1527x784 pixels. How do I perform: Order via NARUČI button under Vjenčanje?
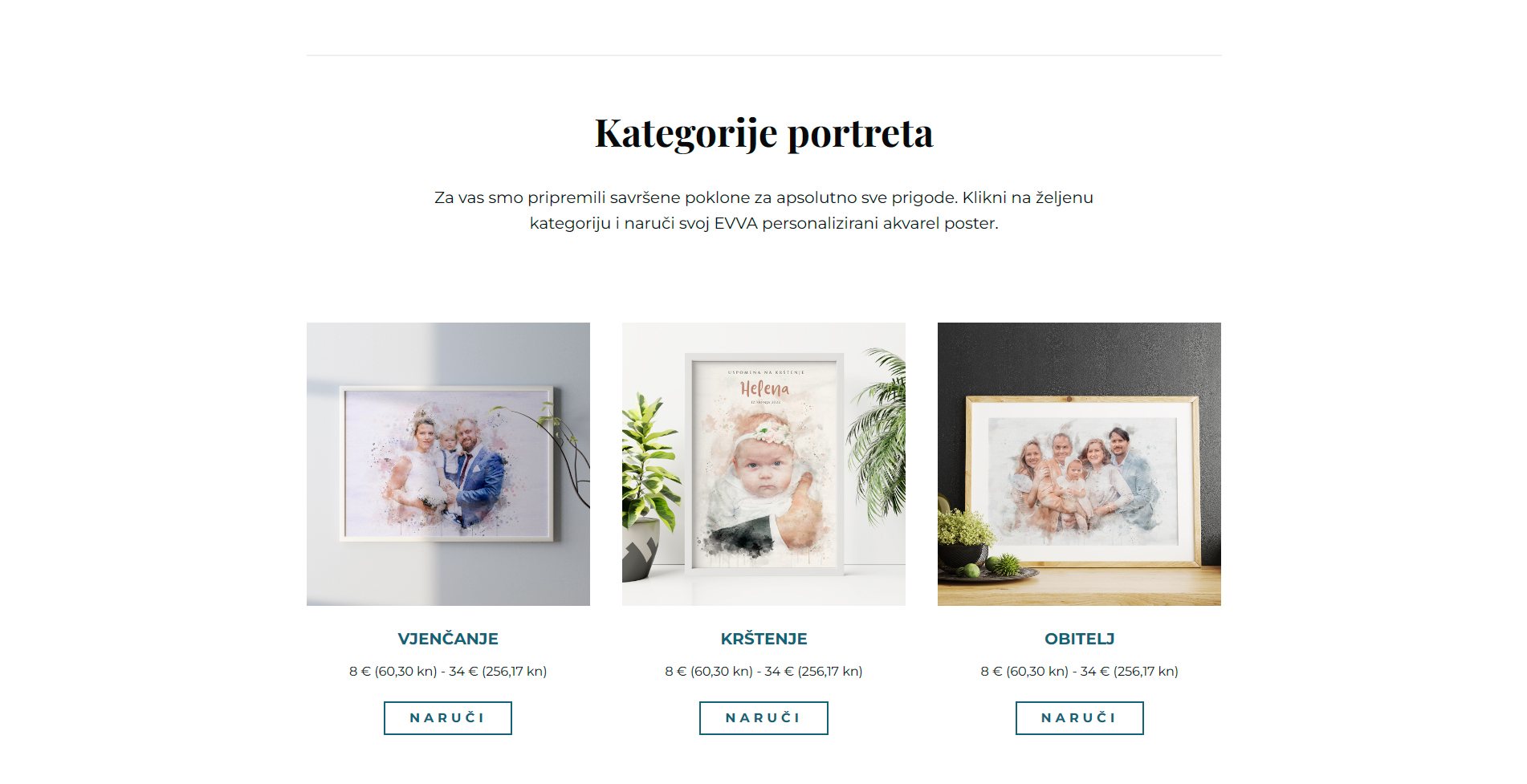coord(448,718)
